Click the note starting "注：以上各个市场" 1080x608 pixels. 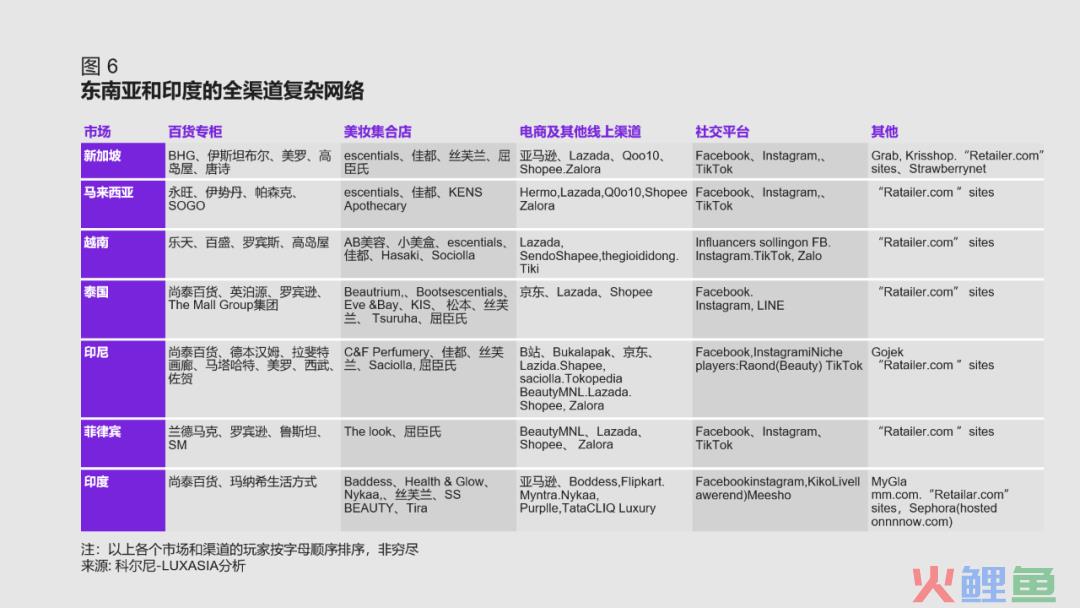249,549
